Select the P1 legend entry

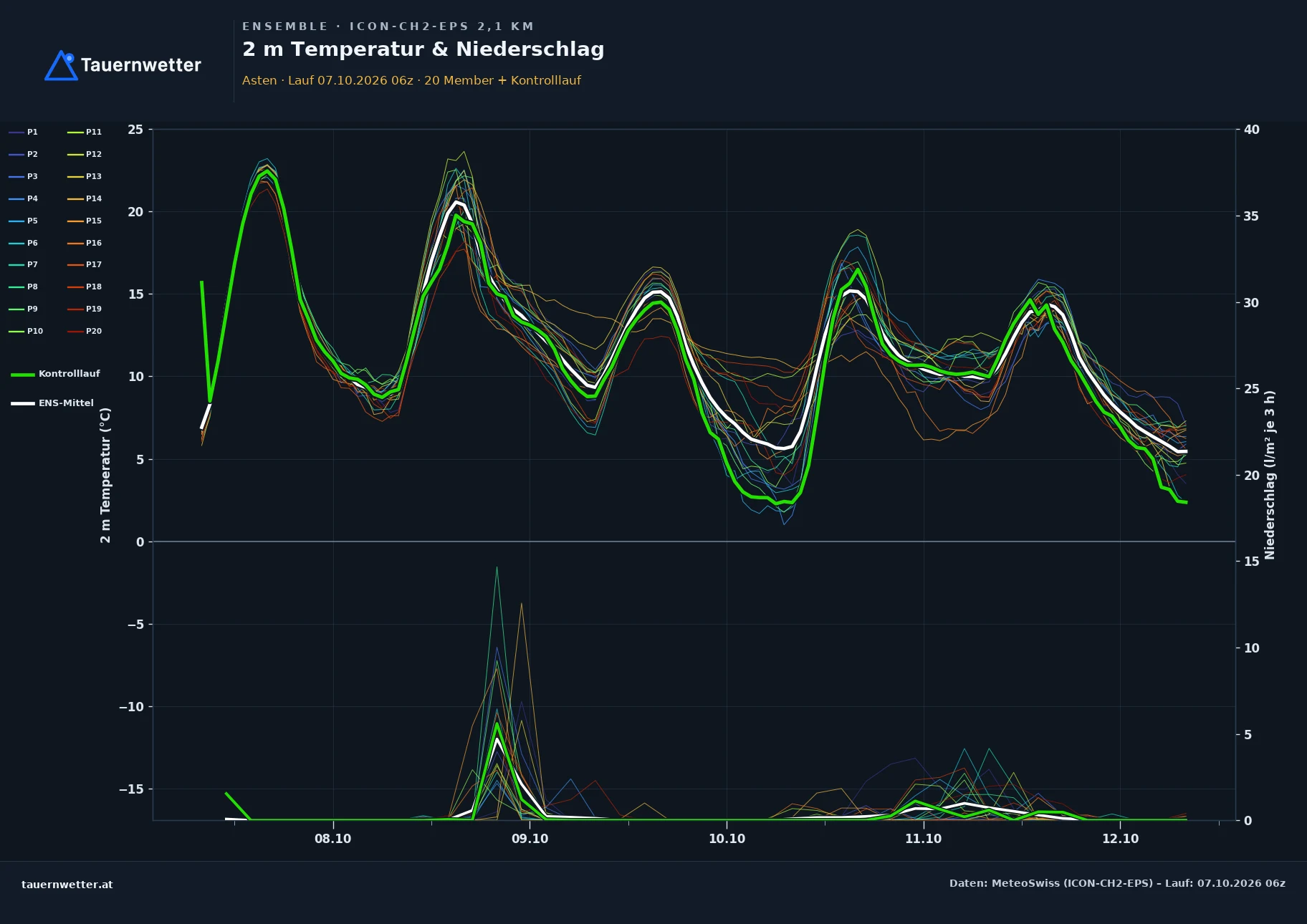pyautogui.click(x=24, y=132)
